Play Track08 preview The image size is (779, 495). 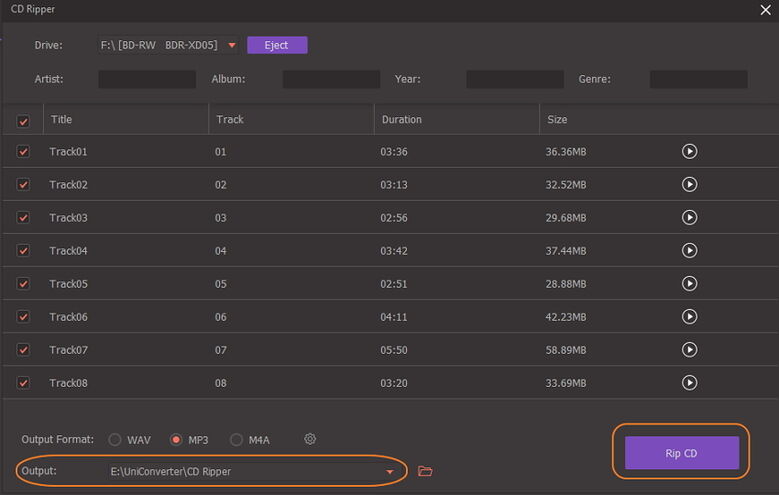689,383
